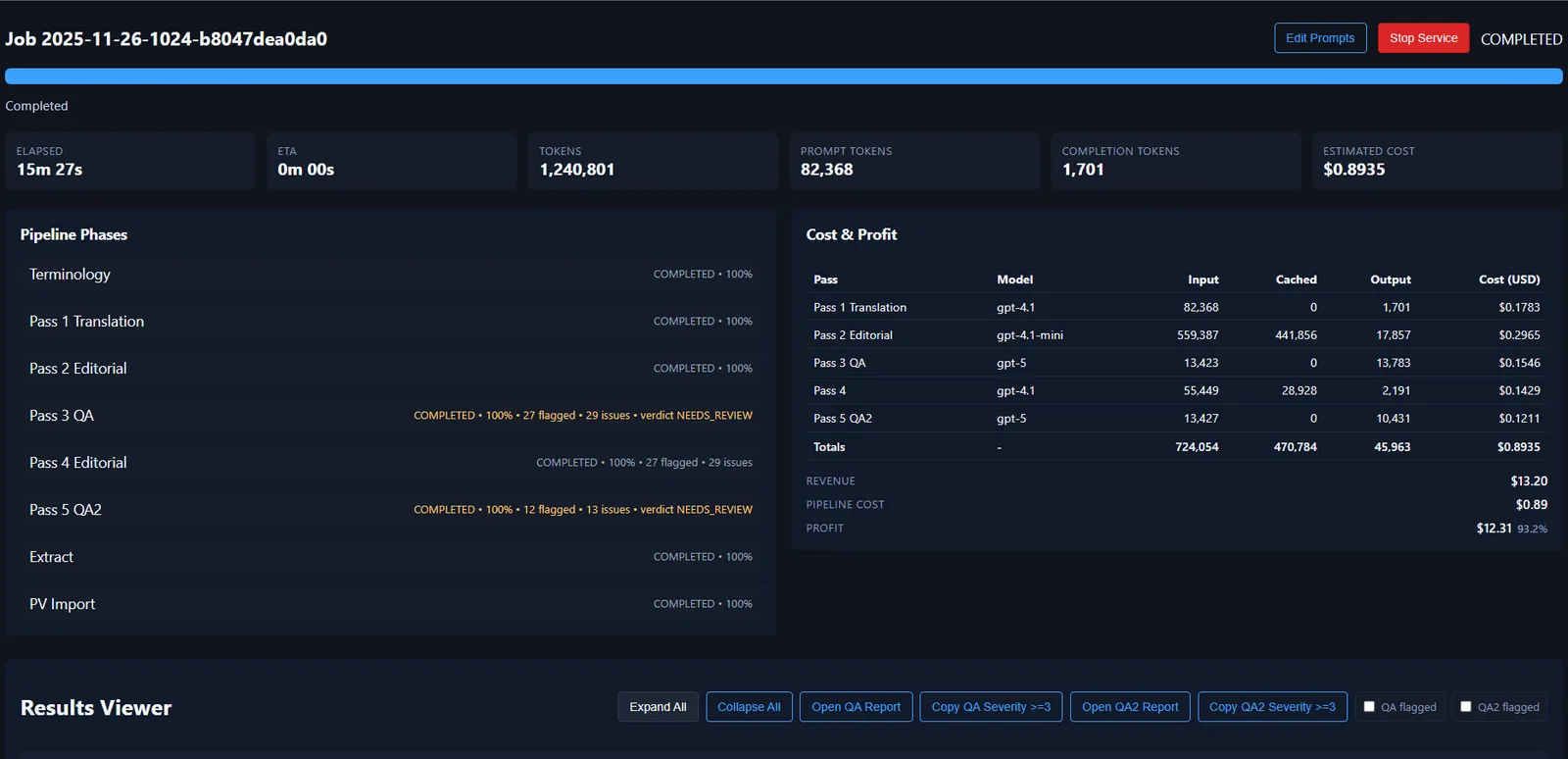Click Pass 2 Editorial output value 17,857

[x=1394, y=335]
